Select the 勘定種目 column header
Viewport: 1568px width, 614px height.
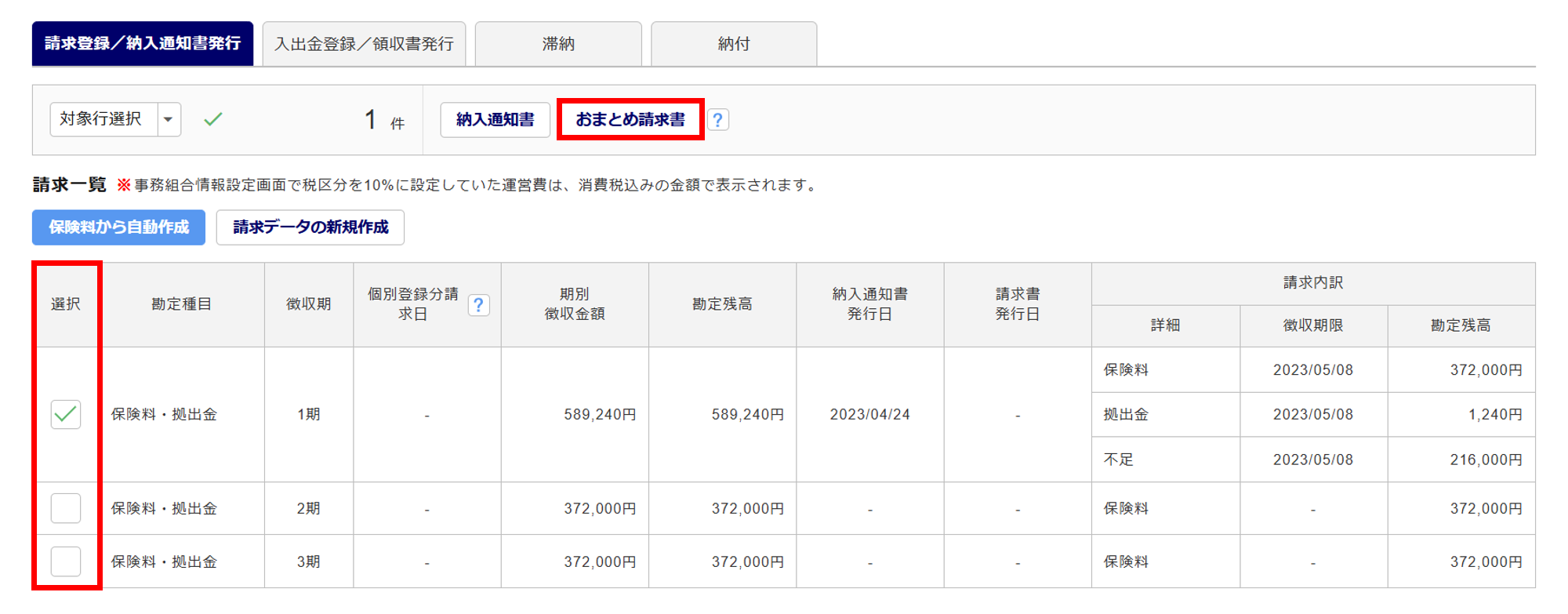point(182,304)
